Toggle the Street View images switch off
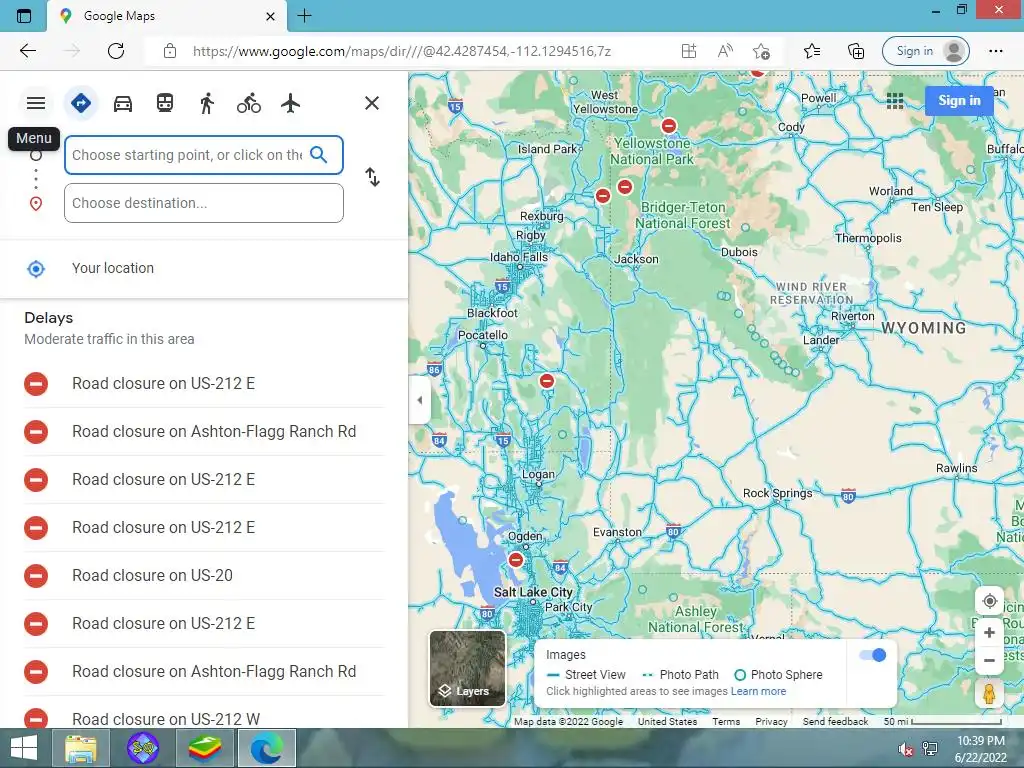This screenshot has width=1024, height=768. point(872,655)
